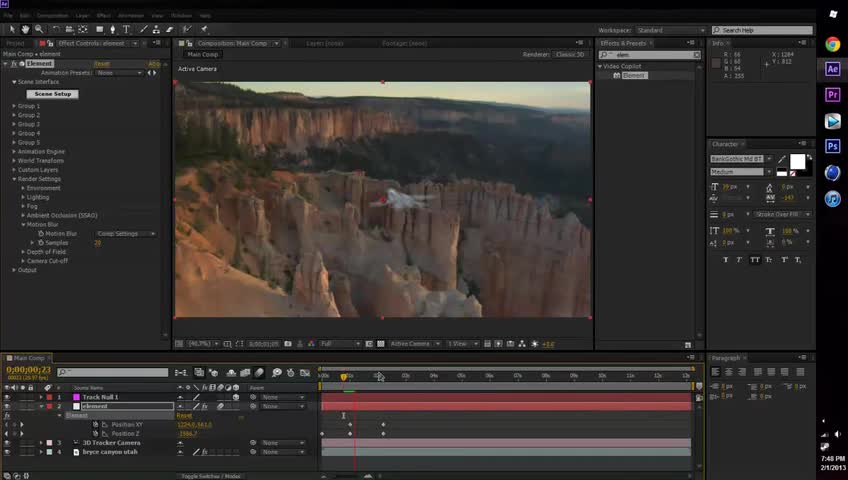Select the Zoom tool in toolbar
The width and height of the screenshot is (848, 480).
point(38,30)
